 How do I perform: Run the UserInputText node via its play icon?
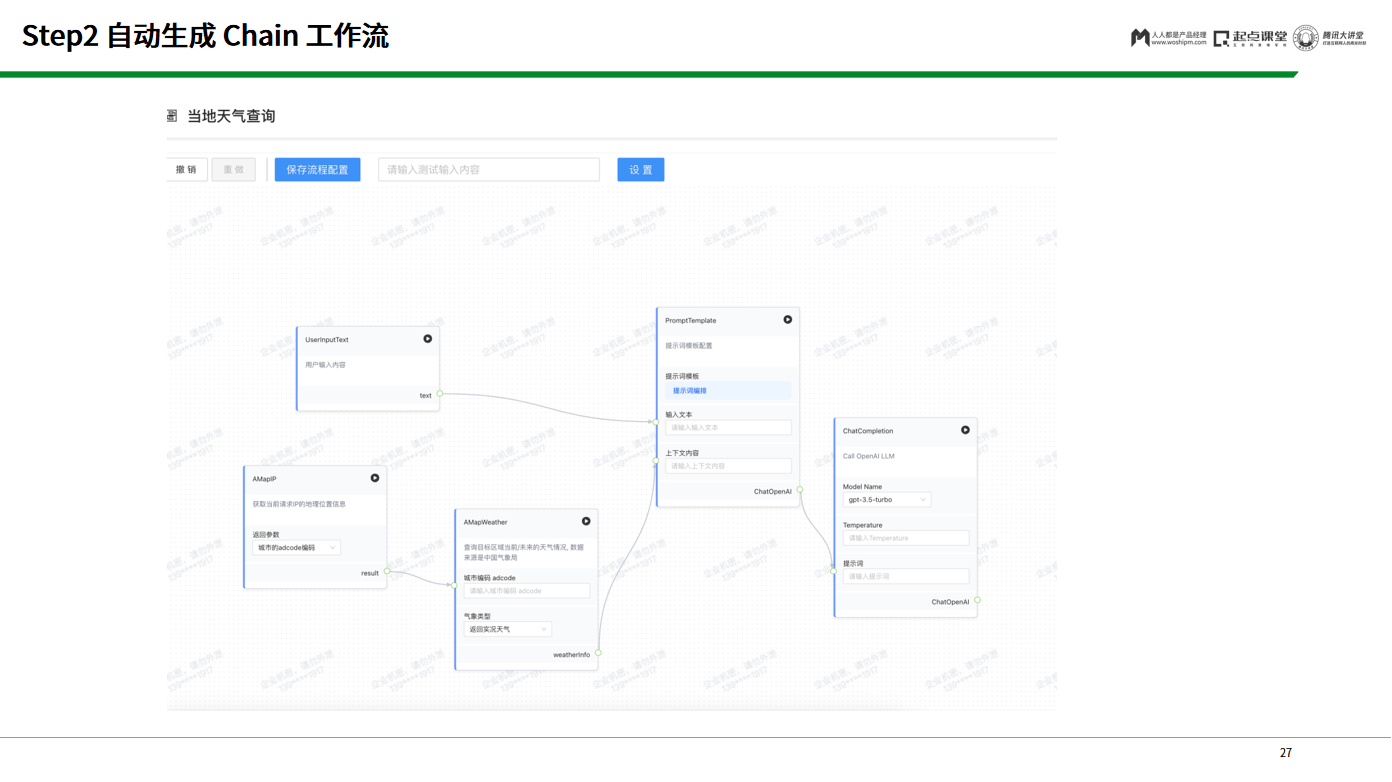point(428,339)
